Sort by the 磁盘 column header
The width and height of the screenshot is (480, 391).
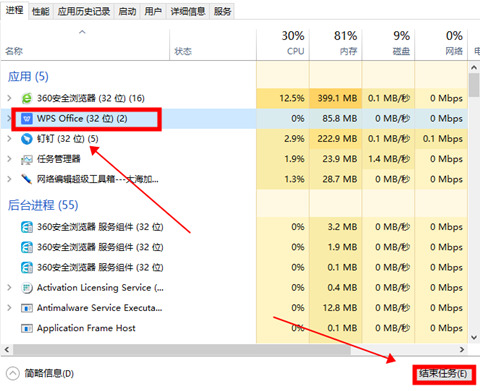388,45
